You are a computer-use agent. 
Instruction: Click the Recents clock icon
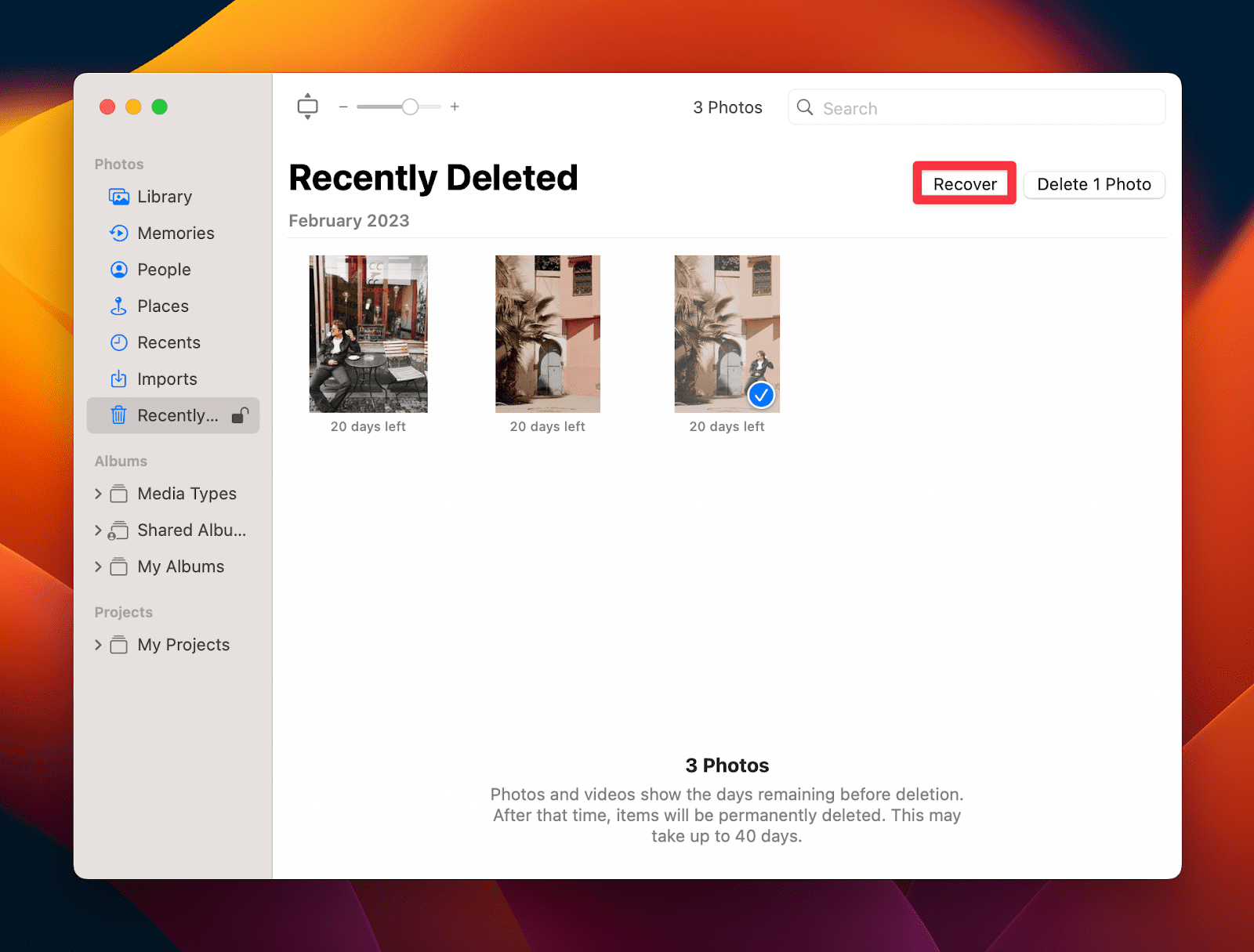[x=119, y=342]
